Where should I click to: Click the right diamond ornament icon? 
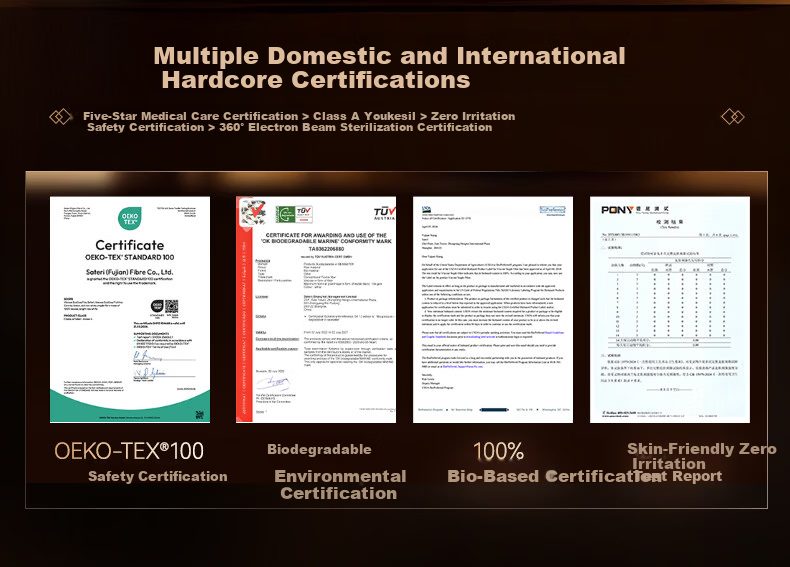(733, 117)
